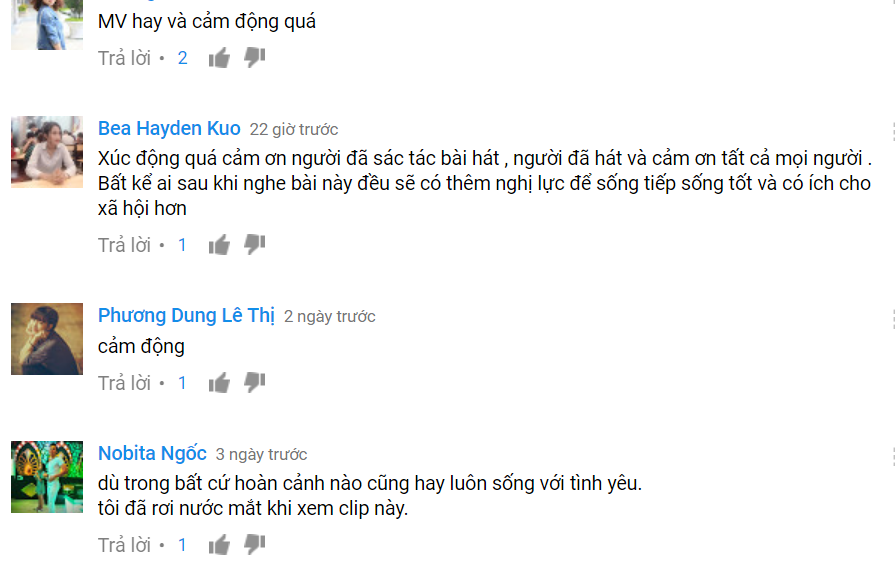The height and width of the screenshot is (574, 895).
Task: Dislike Phương Dung Lê Thị's comment
Action: coord(255,383)
